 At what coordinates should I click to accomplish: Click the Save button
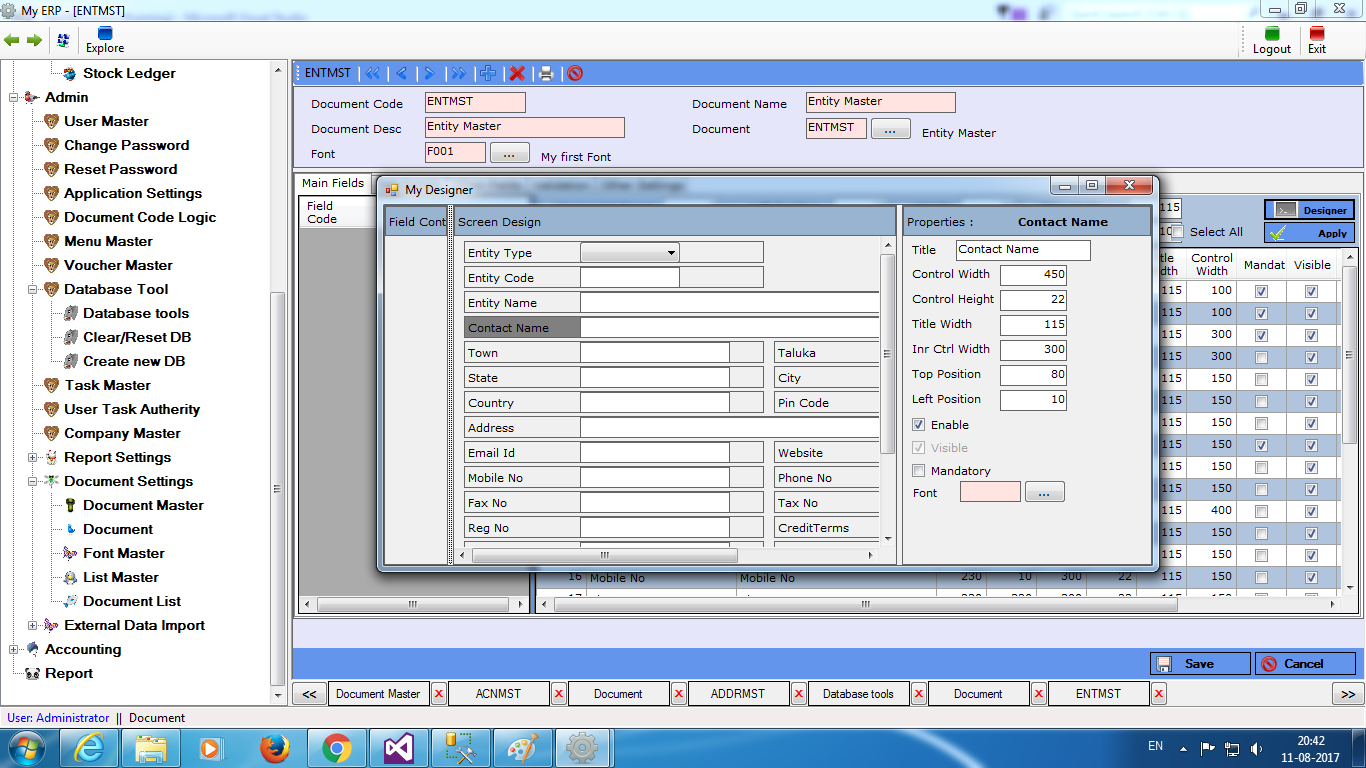[1200, 664]
